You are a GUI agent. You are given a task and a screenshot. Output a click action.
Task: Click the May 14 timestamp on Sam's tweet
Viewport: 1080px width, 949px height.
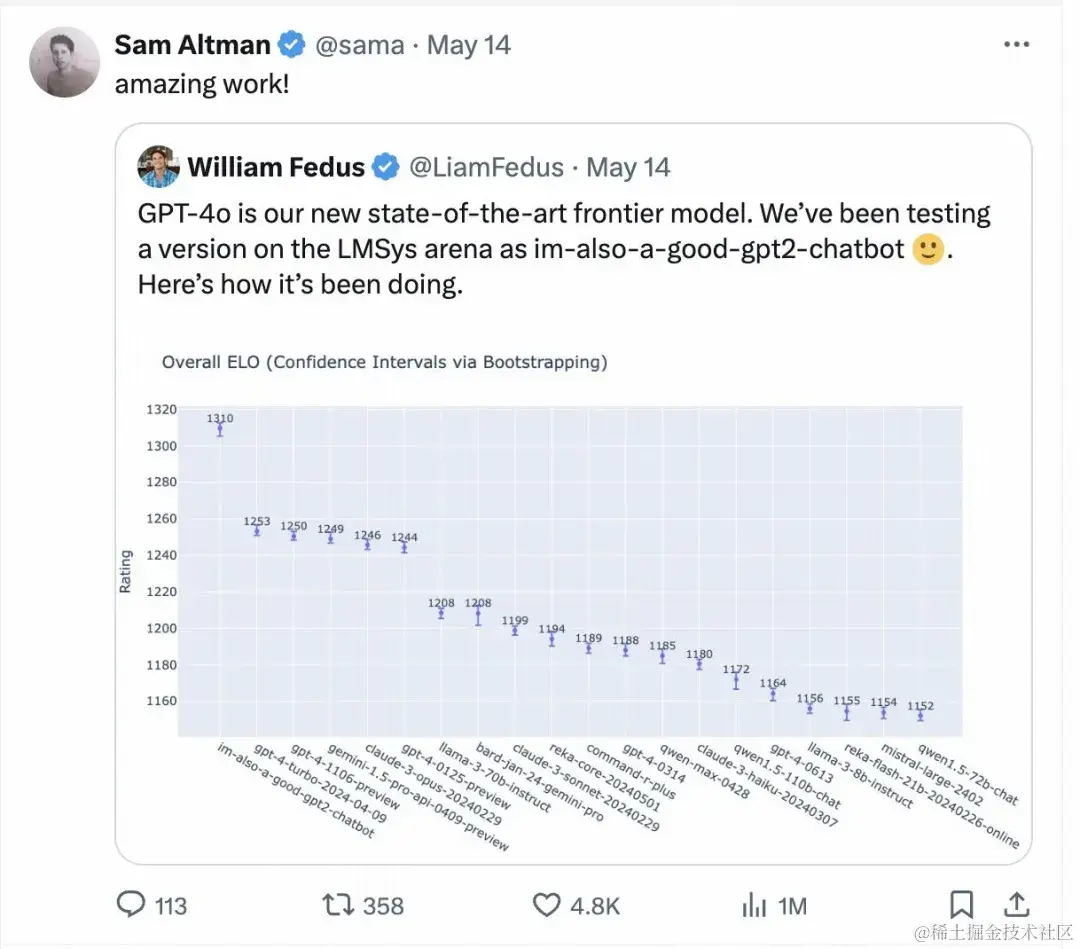tap(469, 45)
